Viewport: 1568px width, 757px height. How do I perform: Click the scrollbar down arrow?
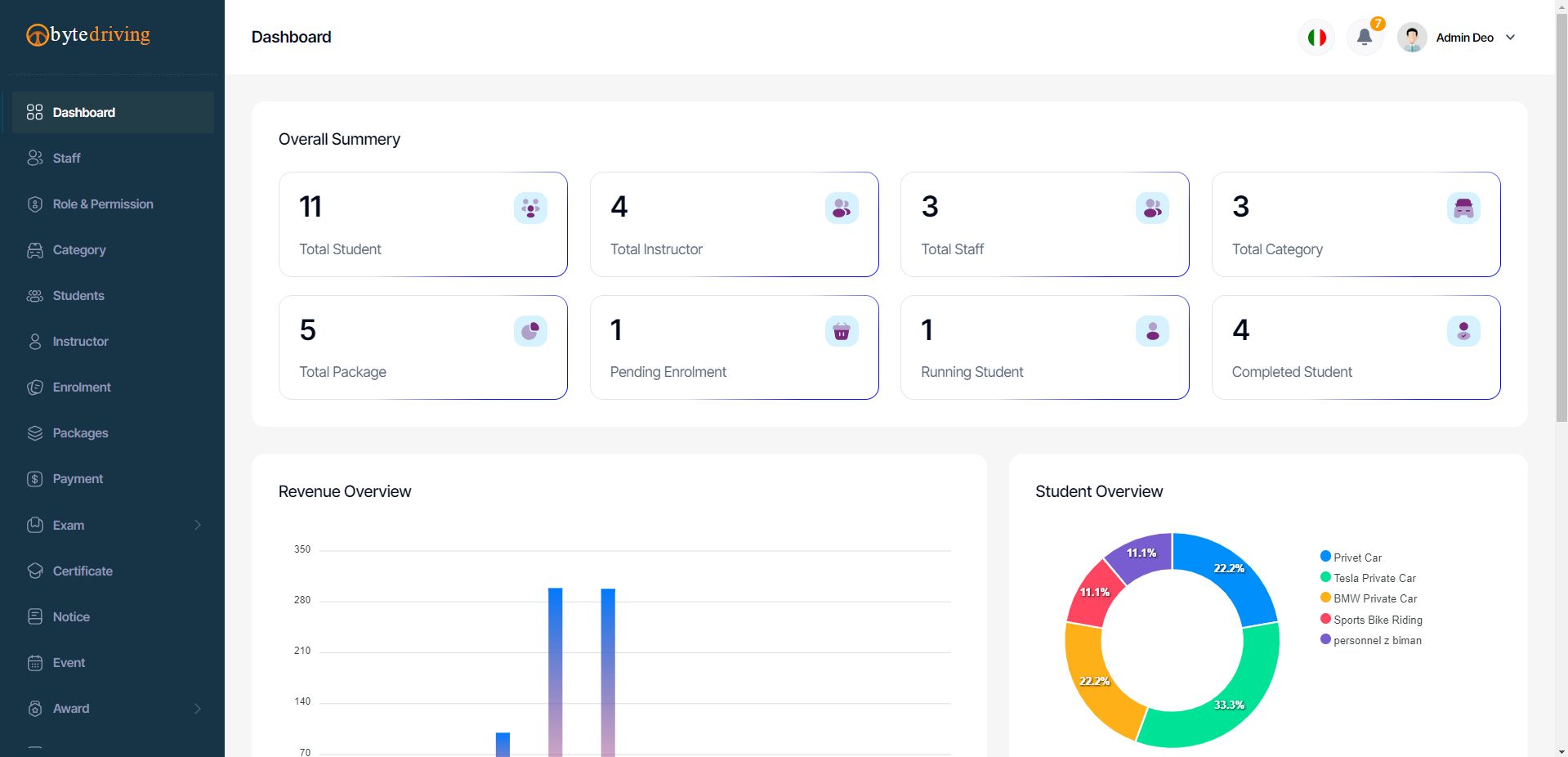(x=1561, y=751)
